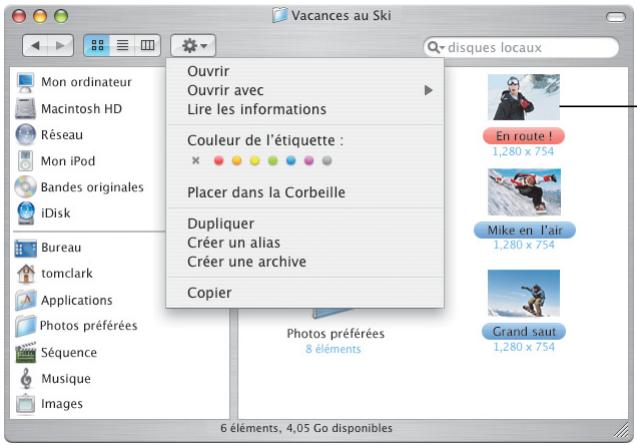Click the Mon iPod device icon
The width and height of the screenshot is (637, 445).
(x=25, y=161)
